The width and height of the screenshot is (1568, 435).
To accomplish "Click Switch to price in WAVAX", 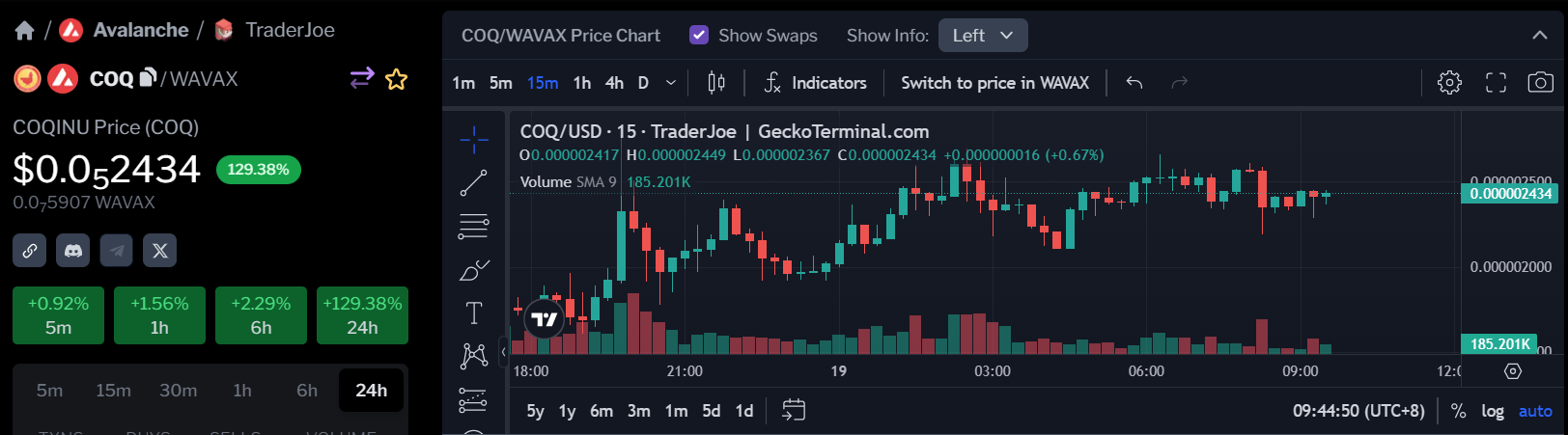I will coord(994,83).
